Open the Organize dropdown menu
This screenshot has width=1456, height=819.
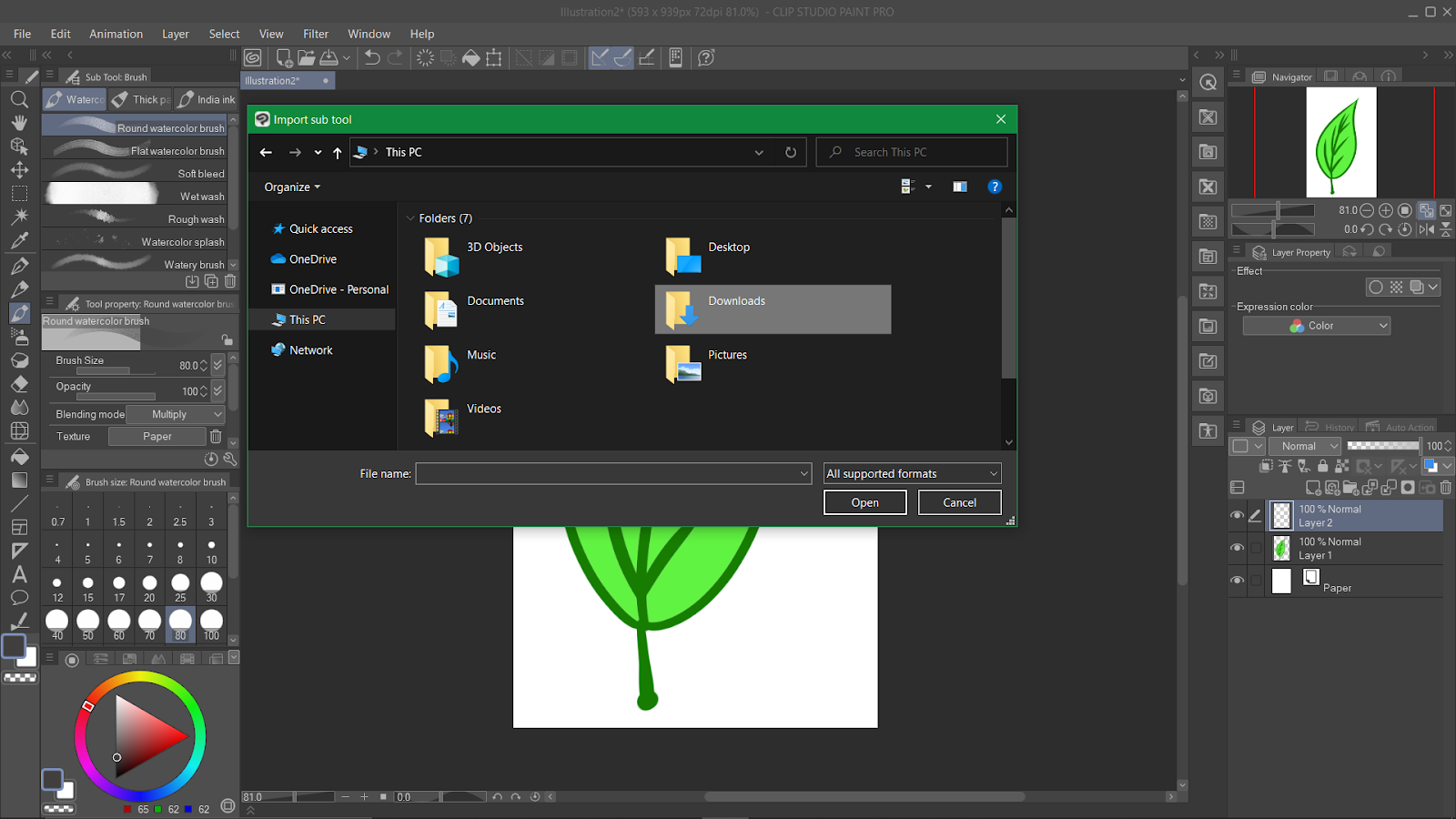292,187
